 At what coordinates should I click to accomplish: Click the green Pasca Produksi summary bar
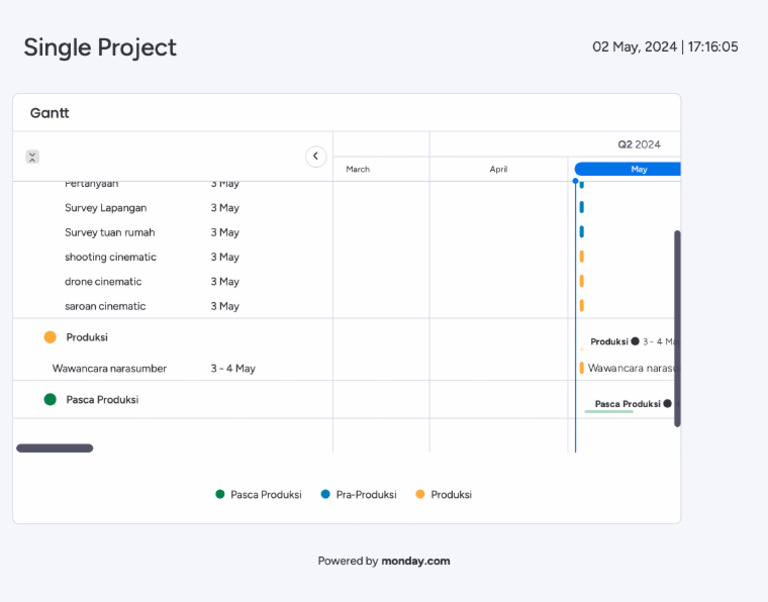coord(609,411)
